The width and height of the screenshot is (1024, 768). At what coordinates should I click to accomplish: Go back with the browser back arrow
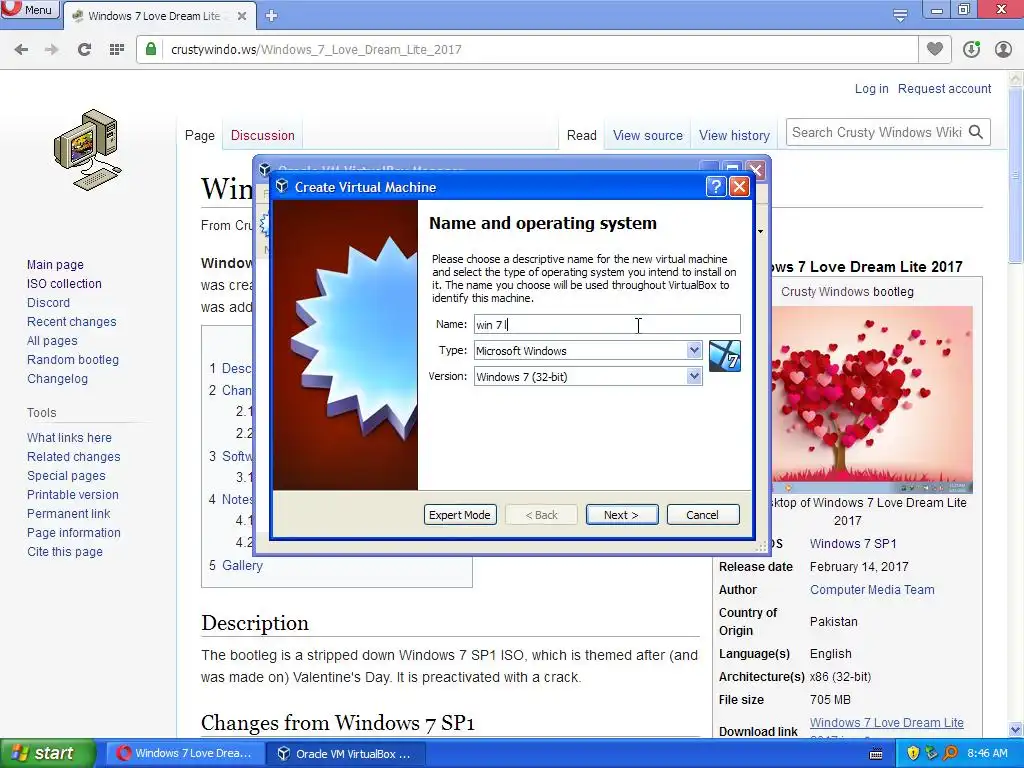[x=21, y=50]
